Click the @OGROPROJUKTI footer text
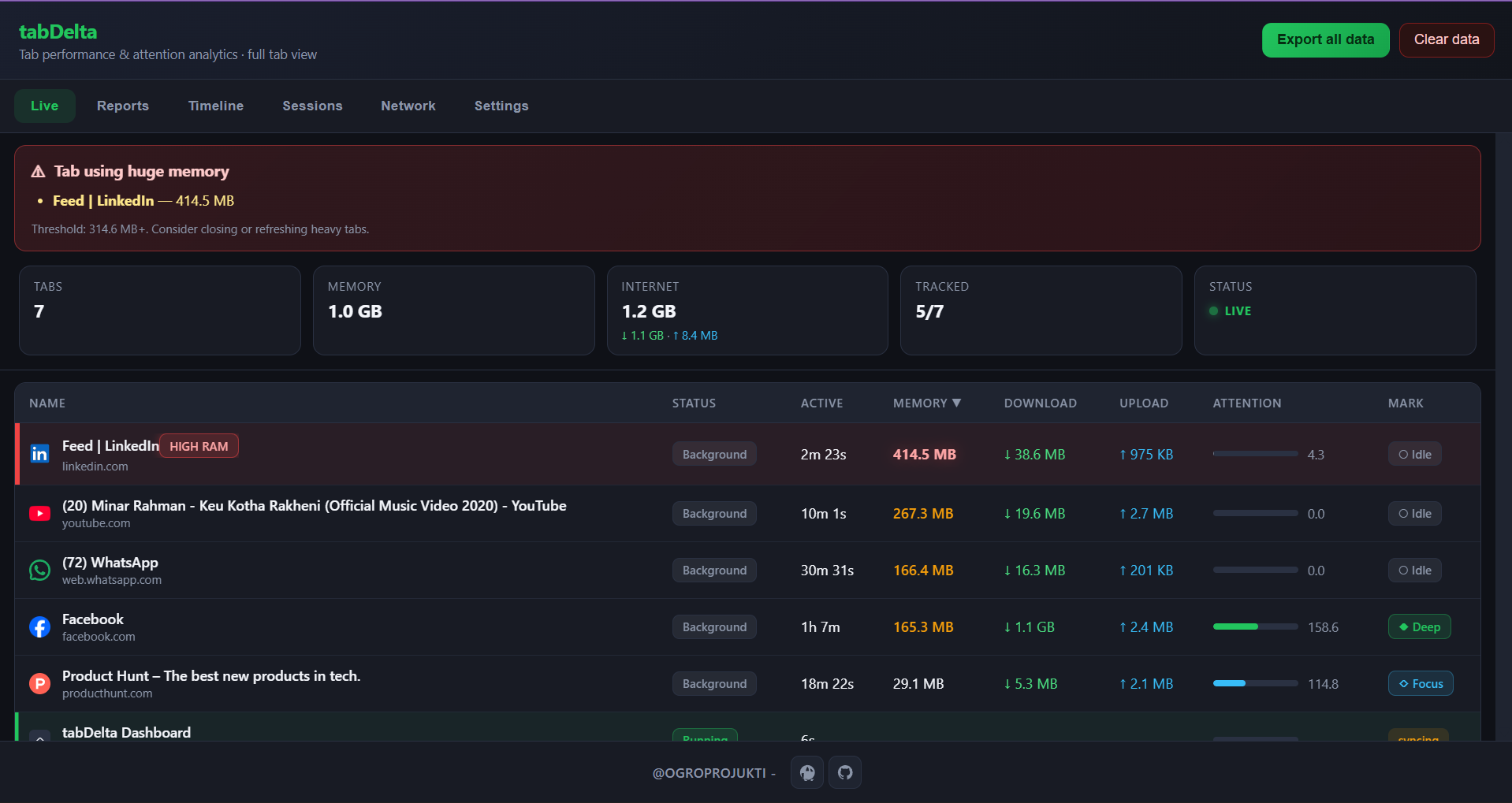This screenshot has width=1512, height=803. click(x=709, y=773)
